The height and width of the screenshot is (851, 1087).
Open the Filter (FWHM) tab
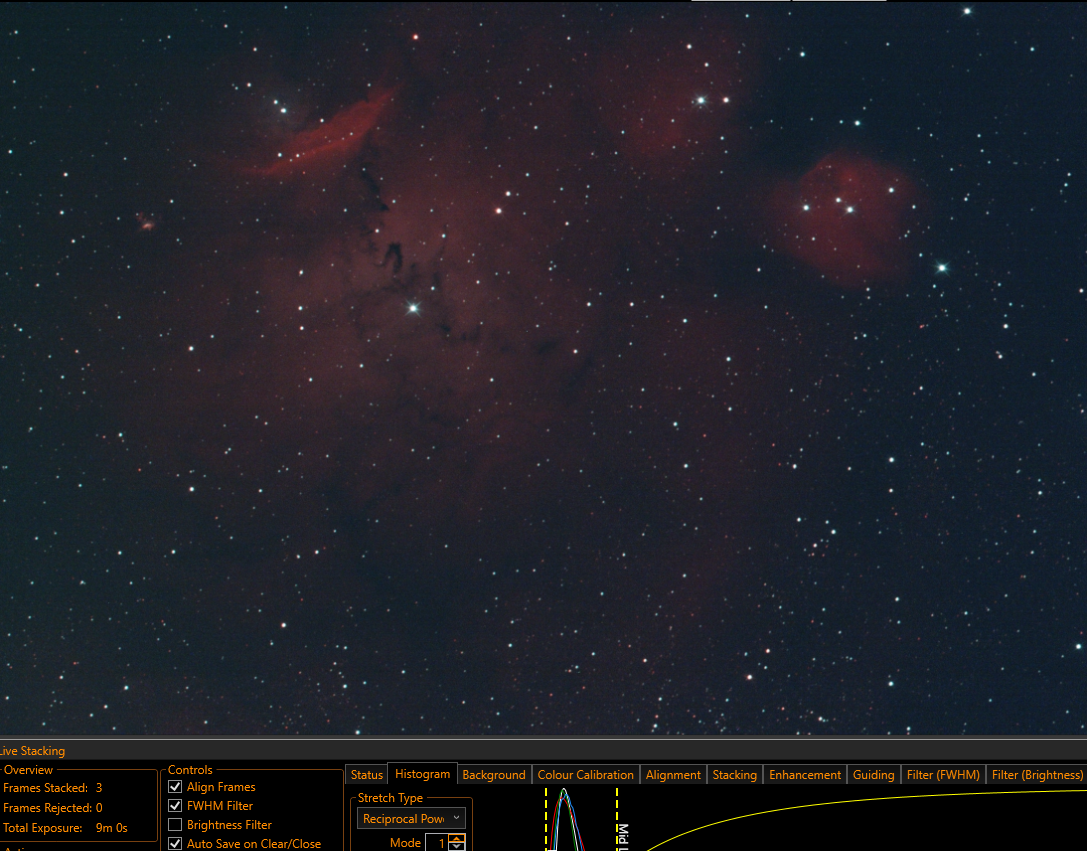pos(943,775)
